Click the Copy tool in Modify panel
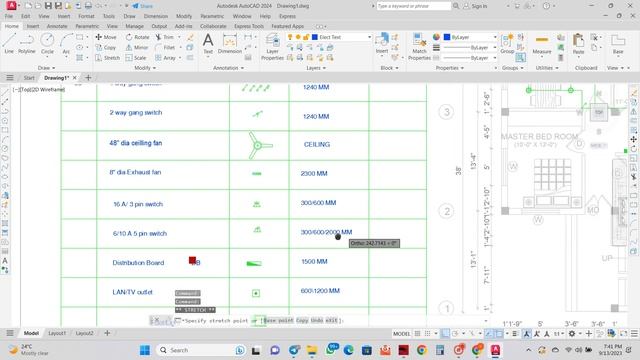The height and width of the screenshot is (360, 640). pos(106,47)
